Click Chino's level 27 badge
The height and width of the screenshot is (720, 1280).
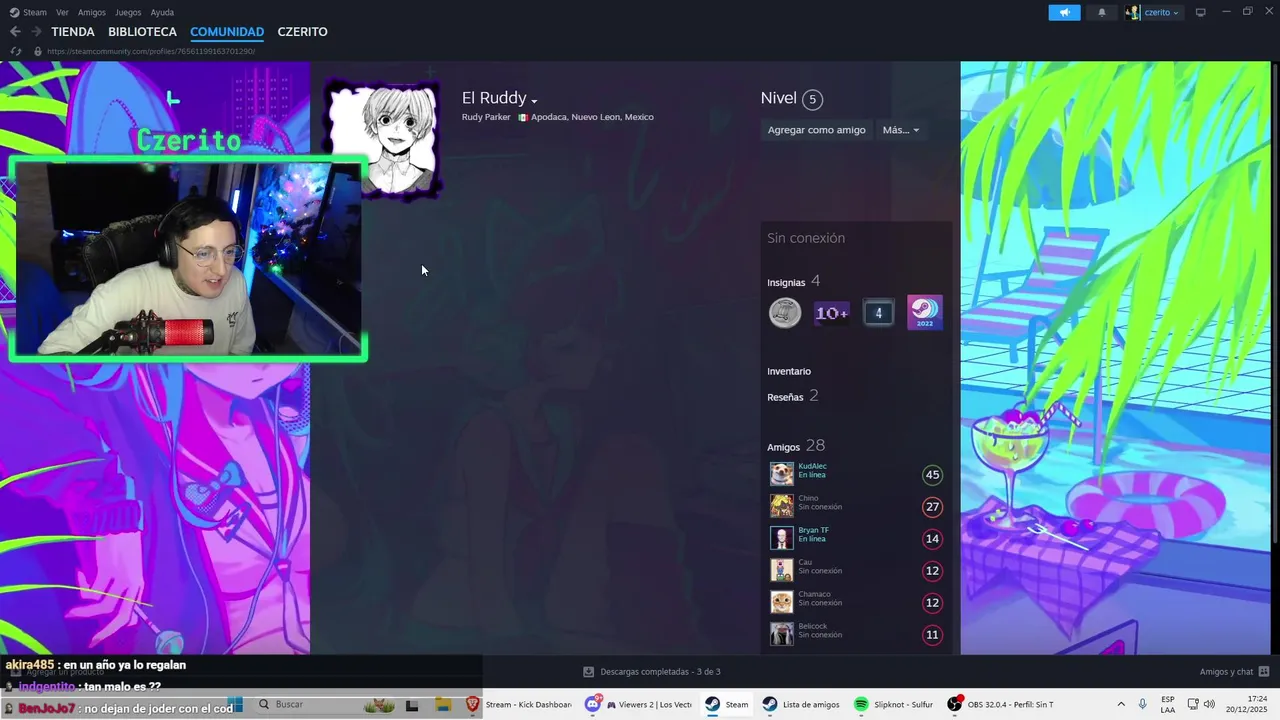tap(932, 507)
